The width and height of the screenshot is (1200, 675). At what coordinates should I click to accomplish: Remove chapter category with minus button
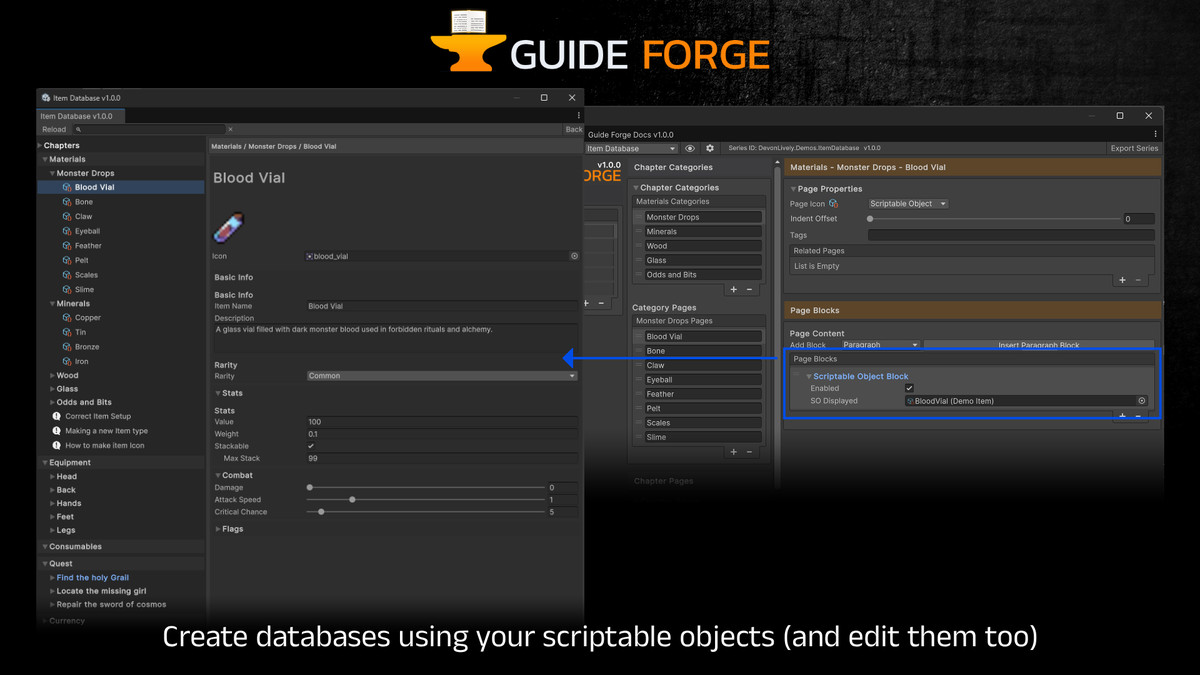(x=749, y=289)
